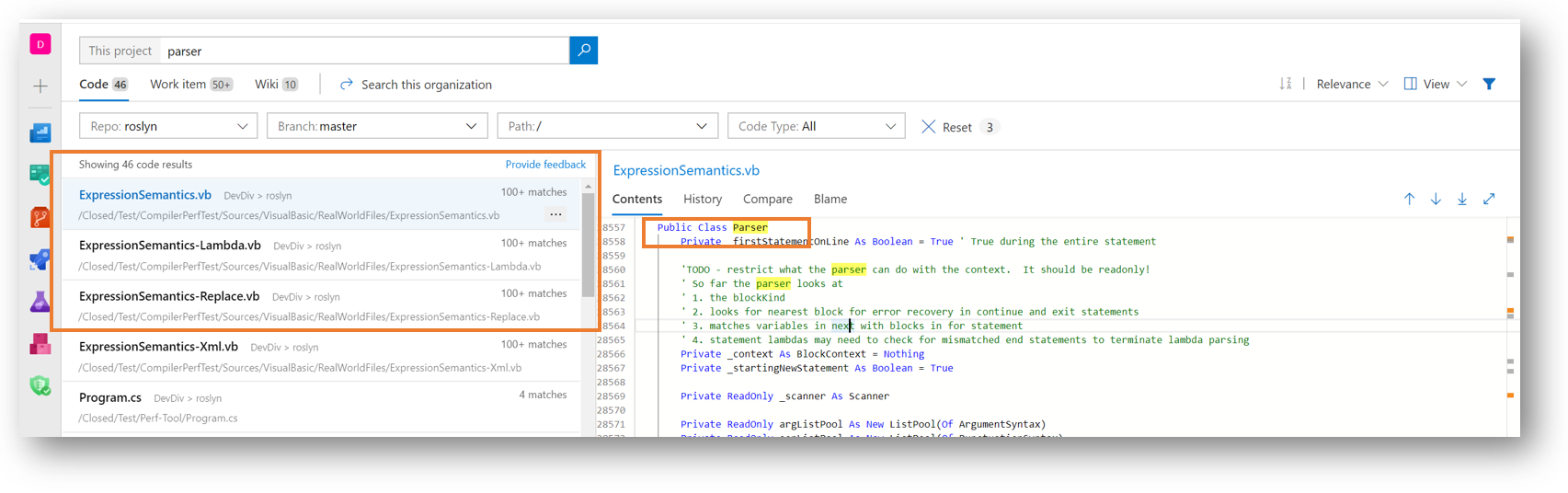1568x493 pixels.
Task: Click the magnifier search button
Action: [583, 51]
